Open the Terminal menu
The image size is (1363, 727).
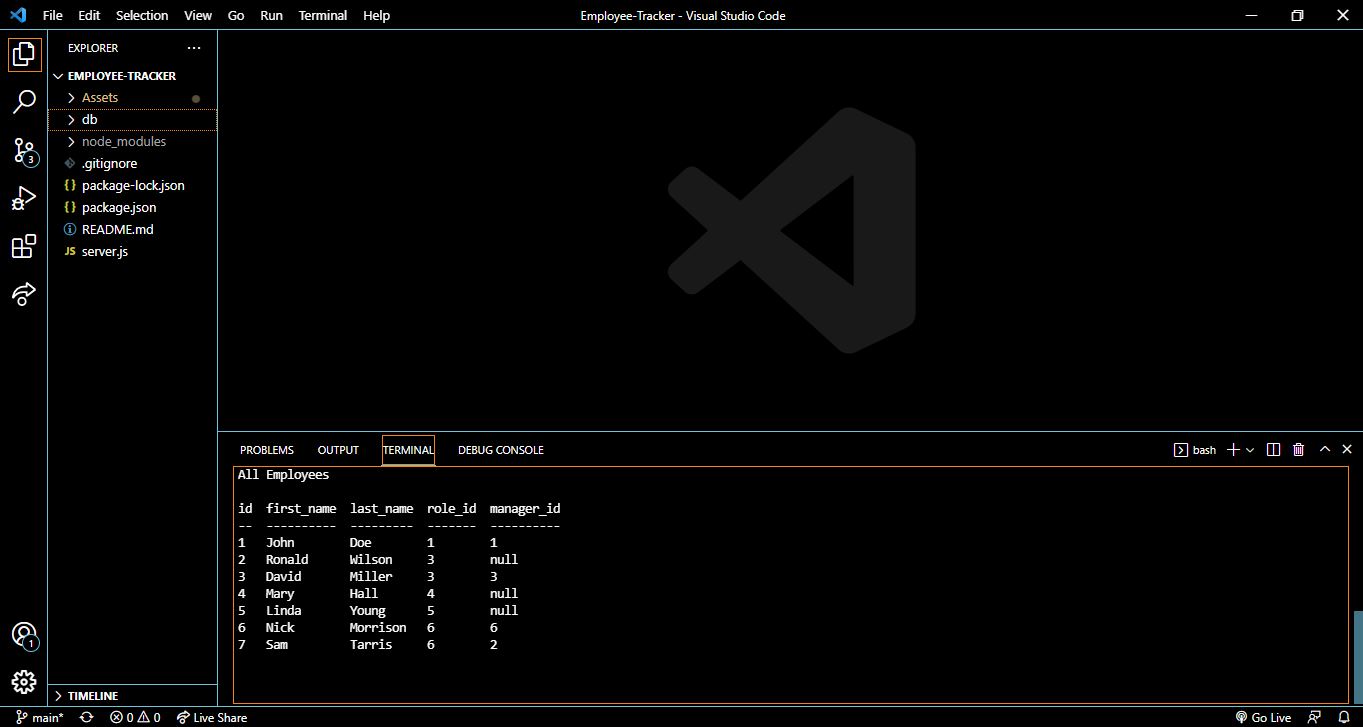click(x=323, y=15)
